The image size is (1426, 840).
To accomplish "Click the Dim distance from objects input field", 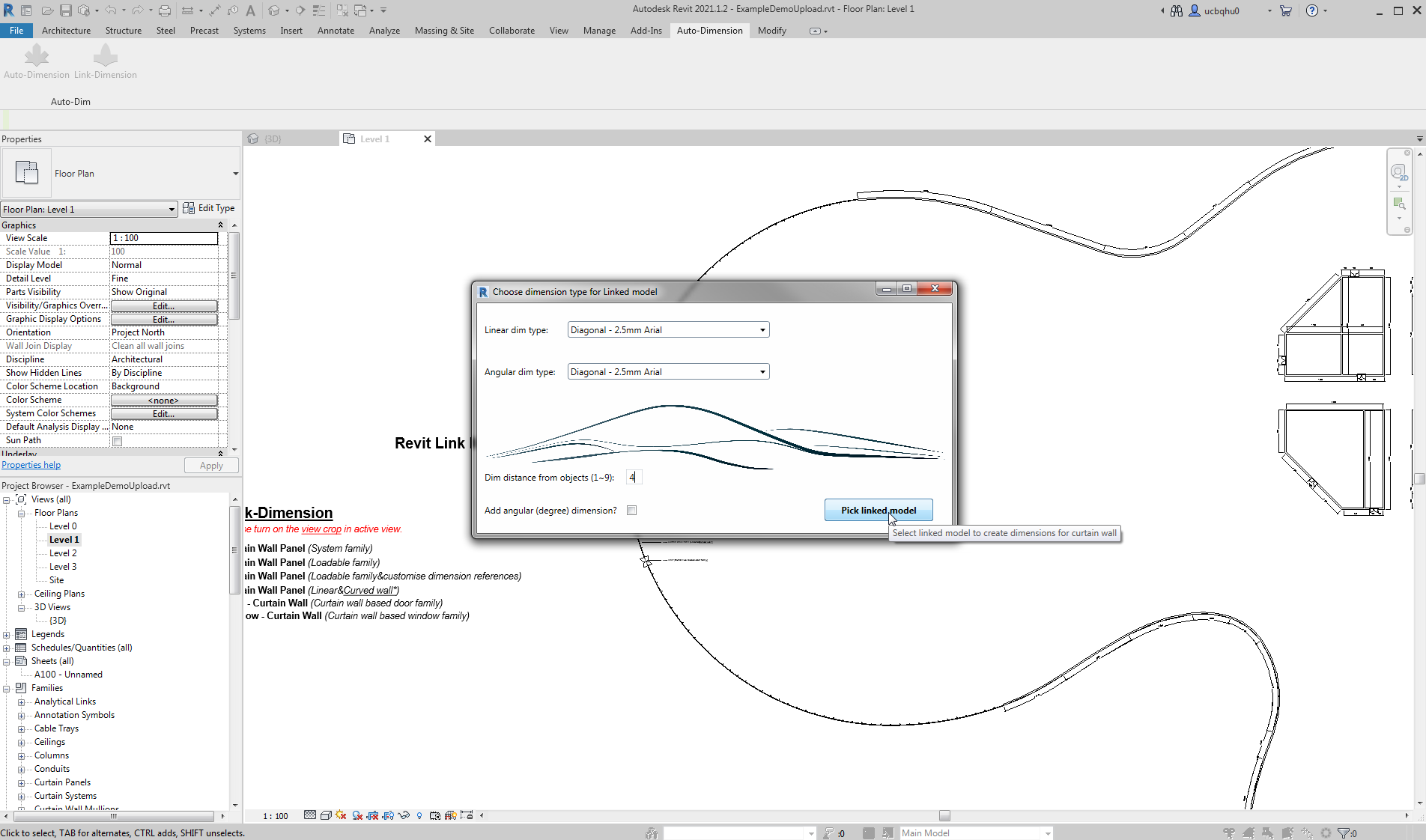I will (x=634, y=478).
